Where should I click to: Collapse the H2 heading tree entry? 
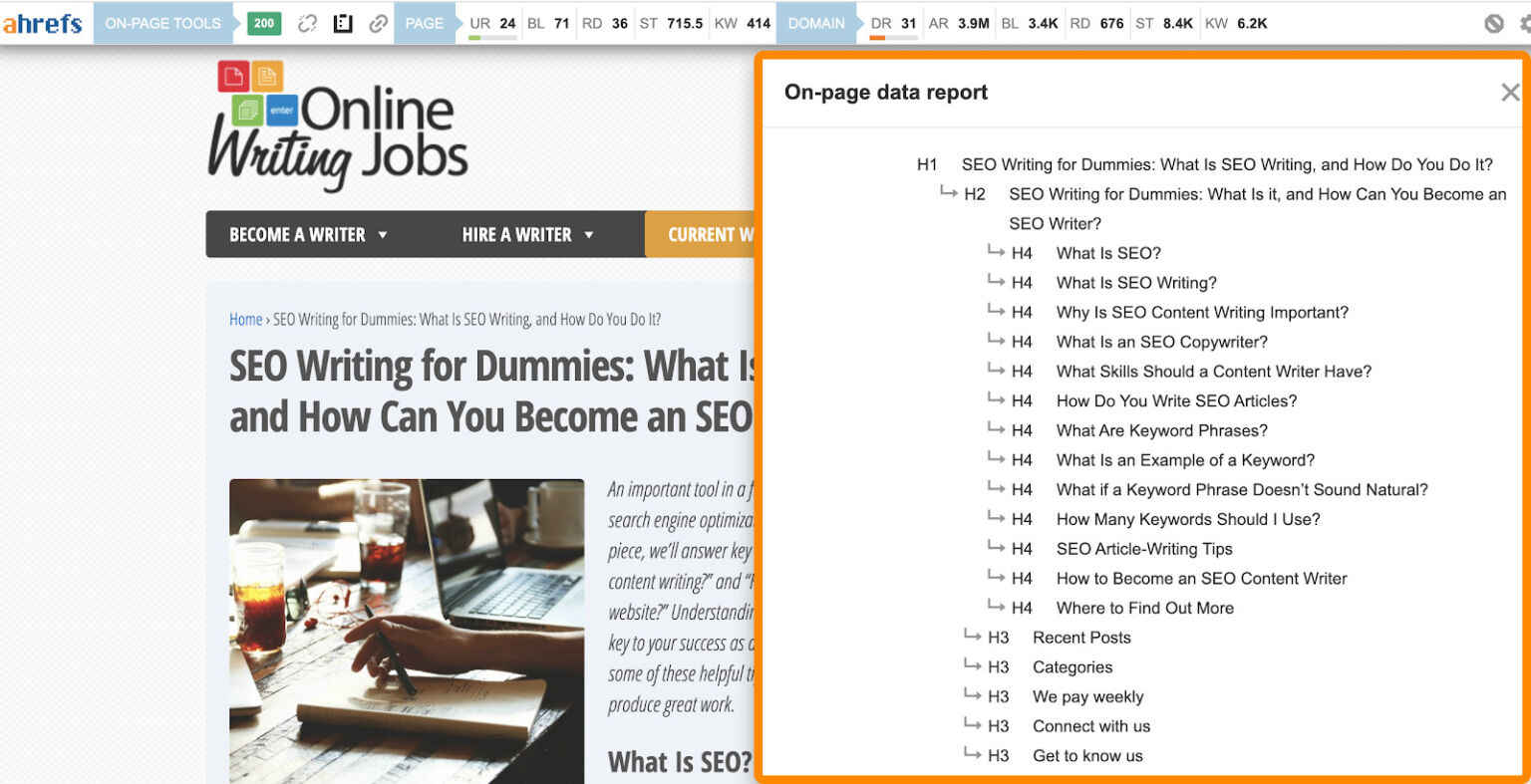tap(948, 194)
